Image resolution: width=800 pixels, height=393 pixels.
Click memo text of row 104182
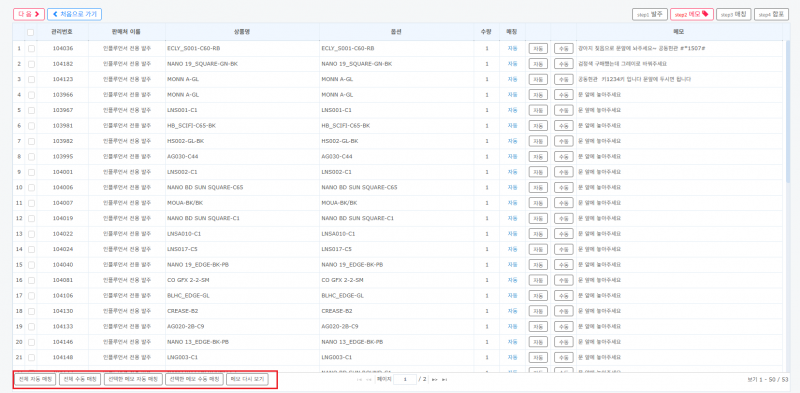coord(622,64)
